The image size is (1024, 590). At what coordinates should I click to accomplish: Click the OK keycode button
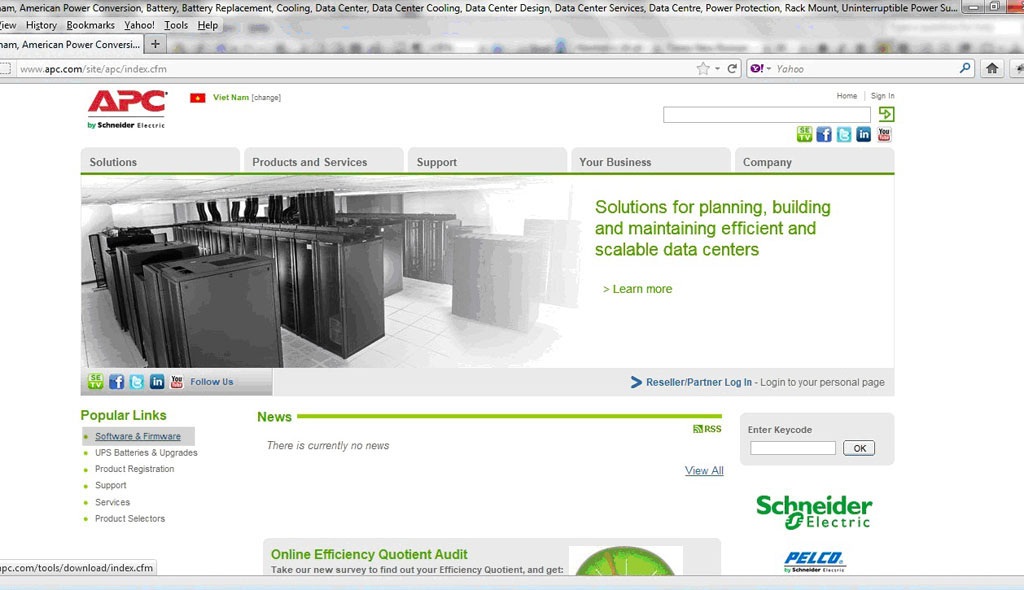pos(859,448)
